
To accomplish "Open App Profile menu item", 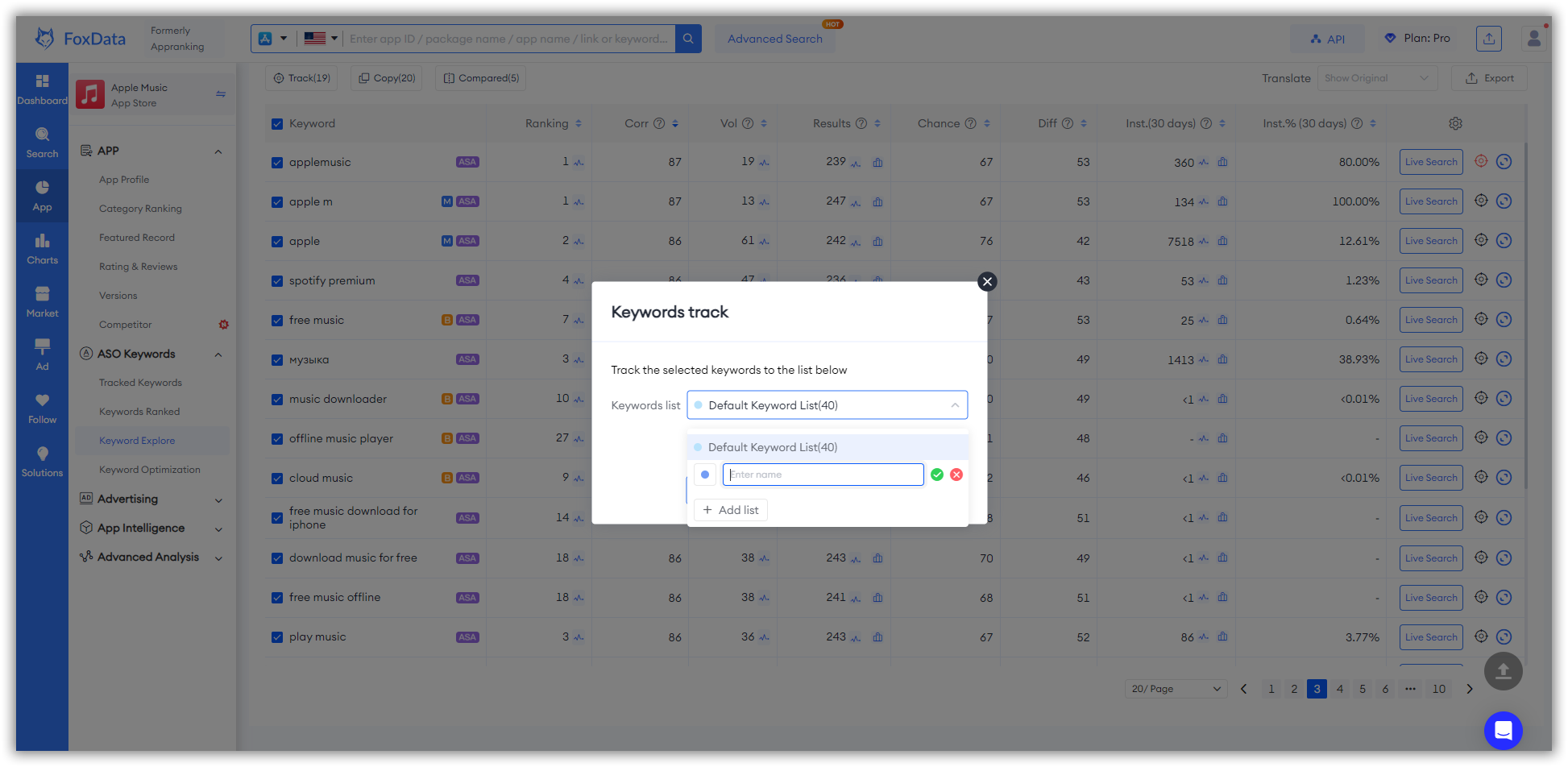I will [124, 180].
